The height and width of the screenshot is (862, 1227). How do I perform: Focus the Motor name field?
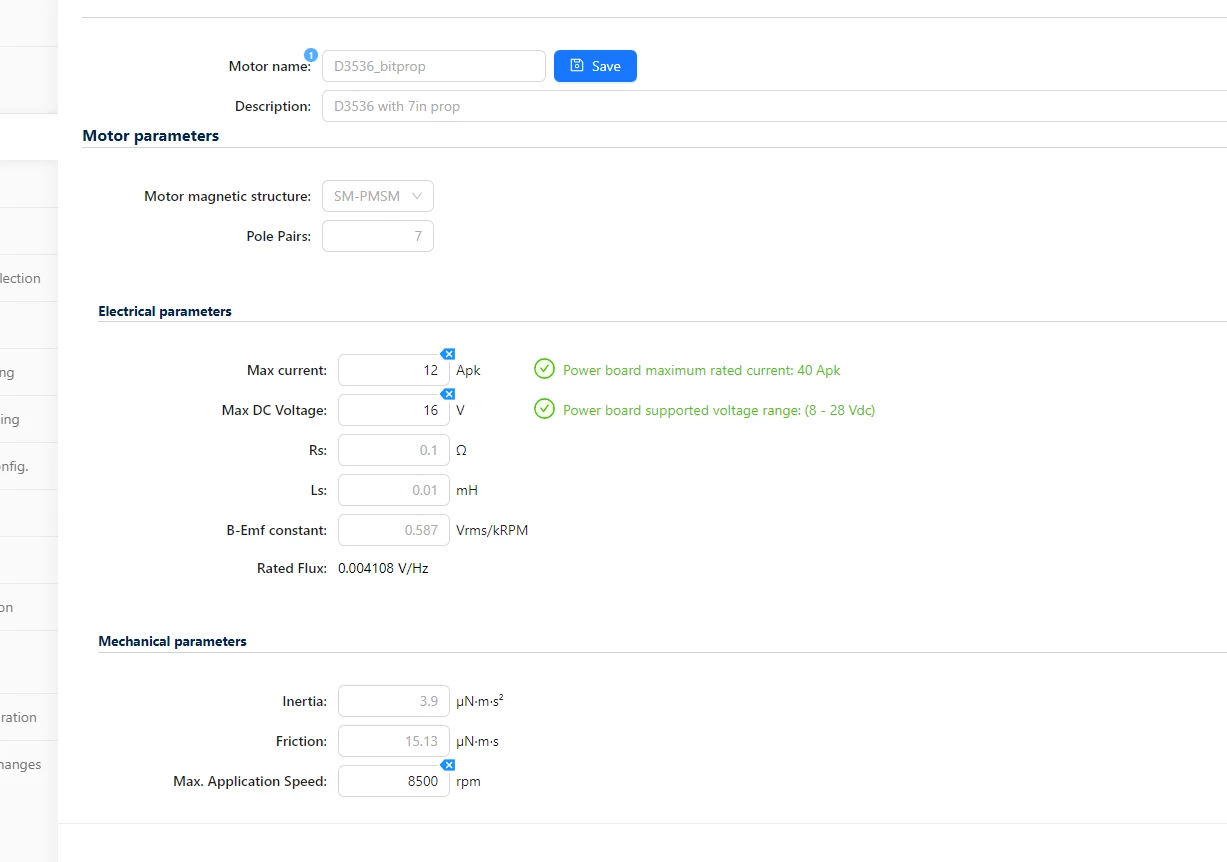coord(434,66)
